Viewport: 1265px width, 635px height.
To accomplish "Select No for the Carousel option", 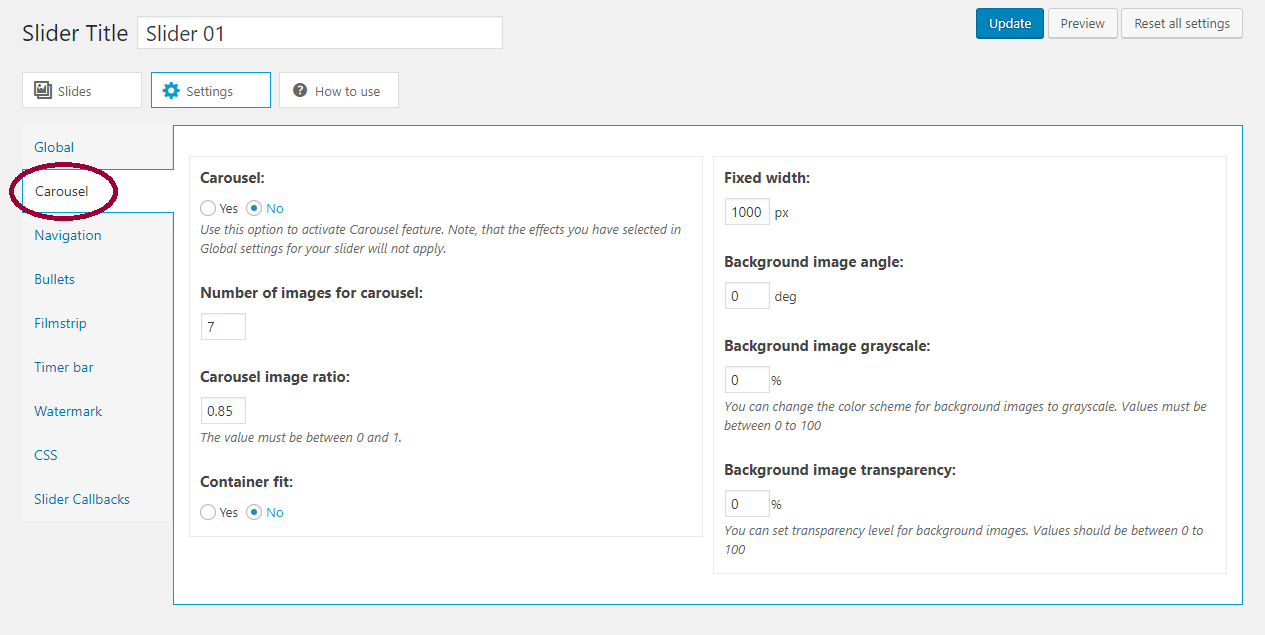I will click(x=254, y=208).
